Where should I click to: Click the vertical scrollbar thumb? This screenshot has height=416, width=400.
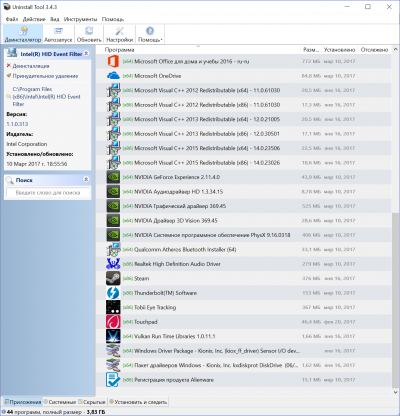point(396,300)
